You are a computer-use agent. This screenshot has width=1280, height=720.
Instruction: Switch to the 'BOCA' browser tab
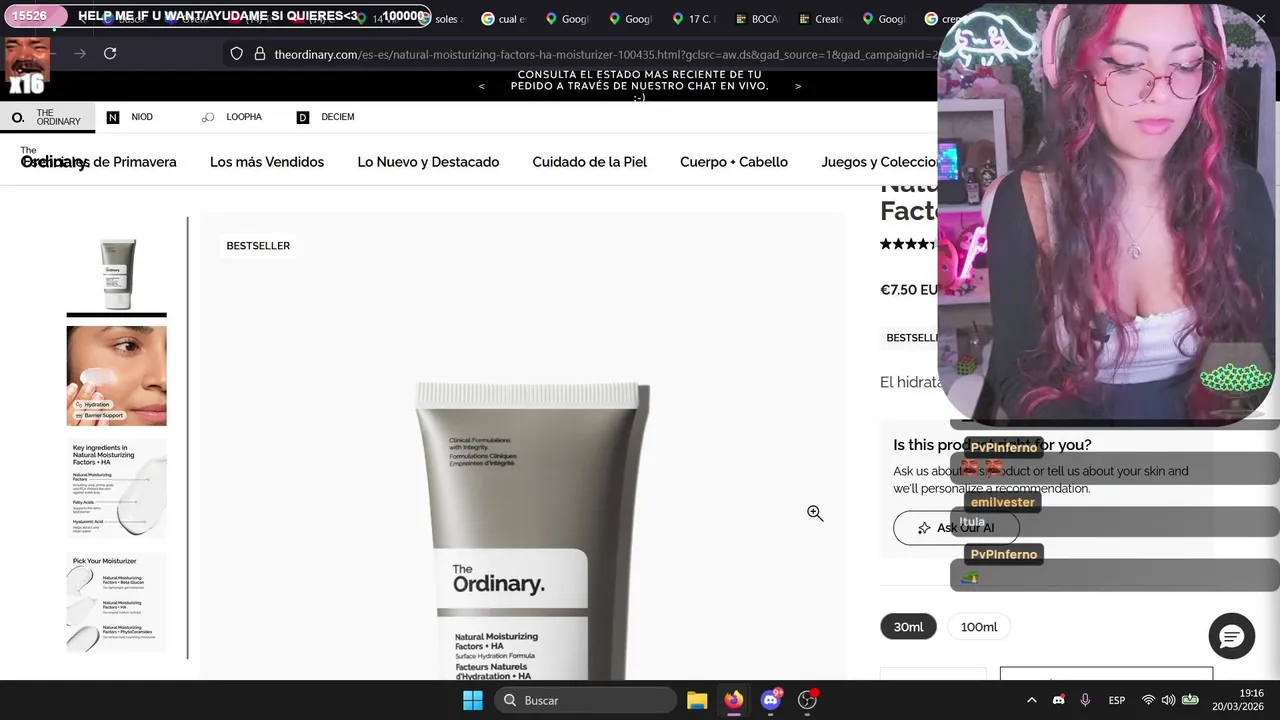point(757,19)
